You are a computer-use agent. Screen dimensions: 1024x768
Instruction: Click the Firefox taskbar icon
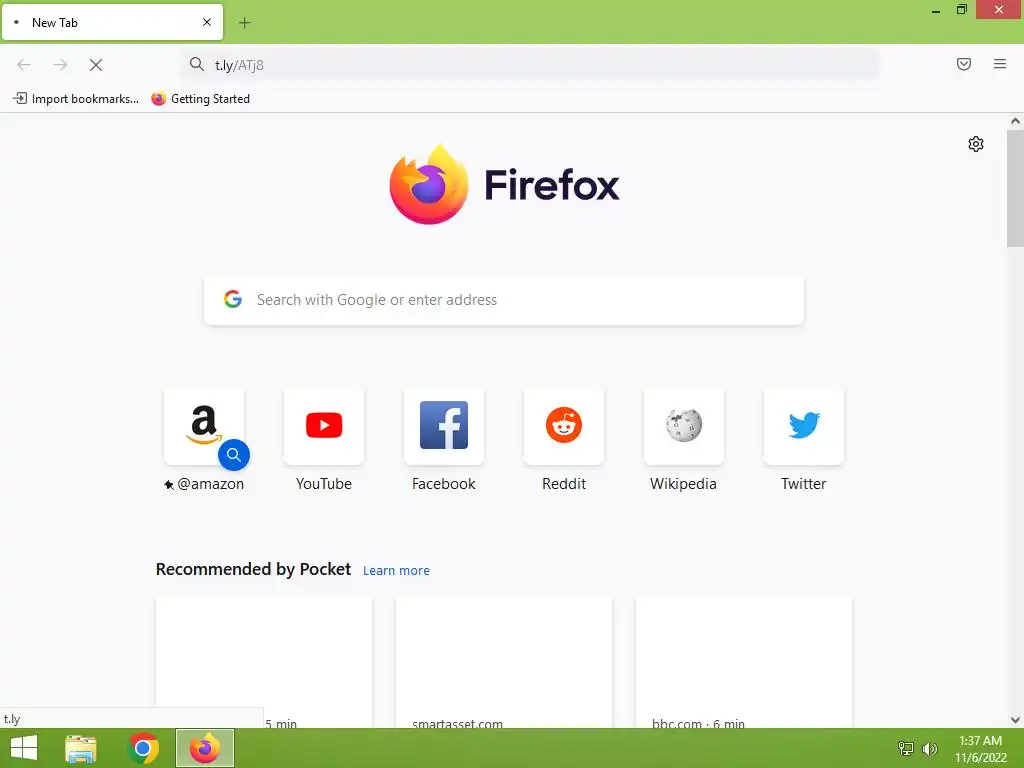pyautogui.click(x=204, y=748)
